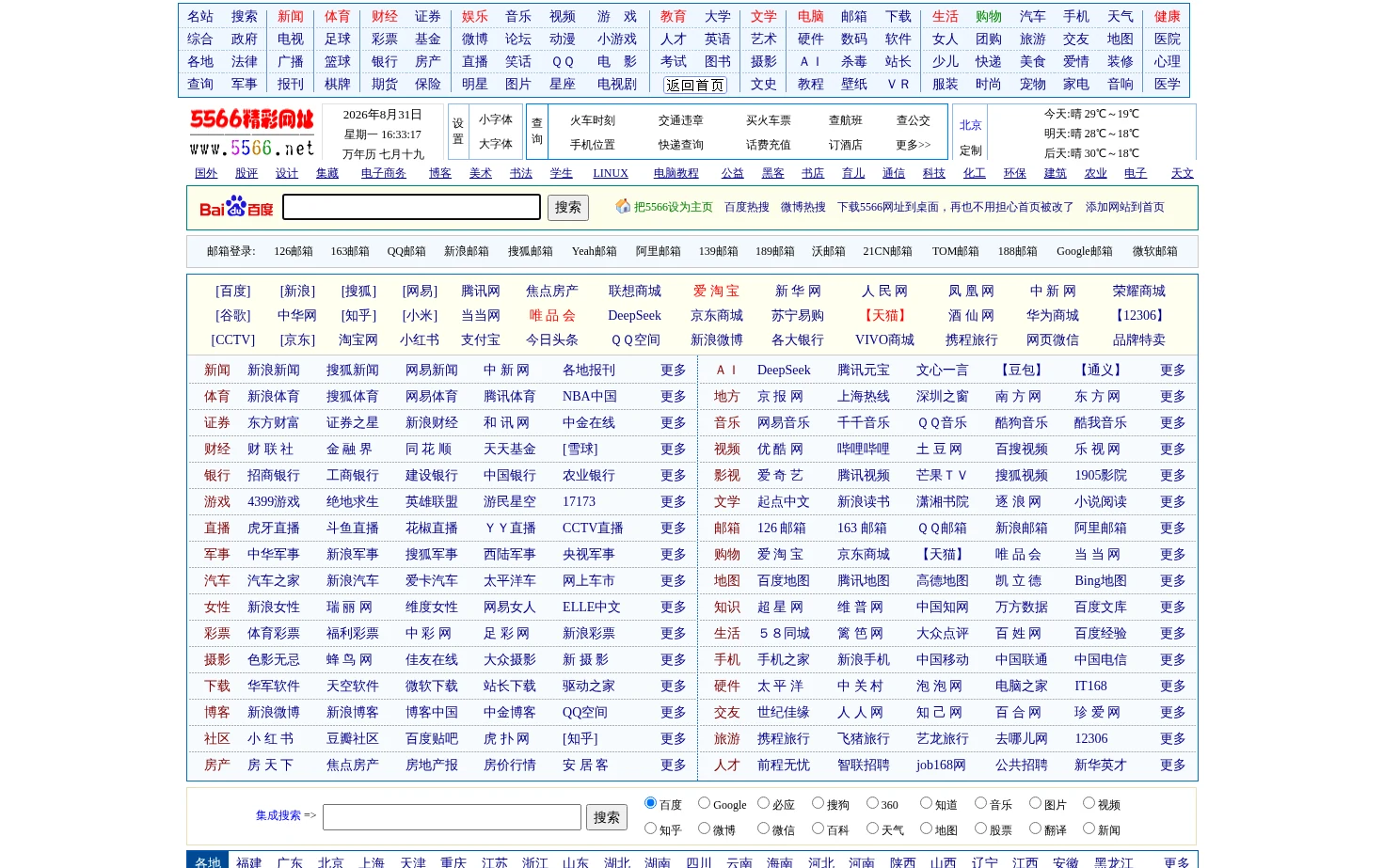This screenshot has height=868, width=1383.
Task: Click the date text 2026年8月31日
Action: pyautogui.click(x=383, y=115)
